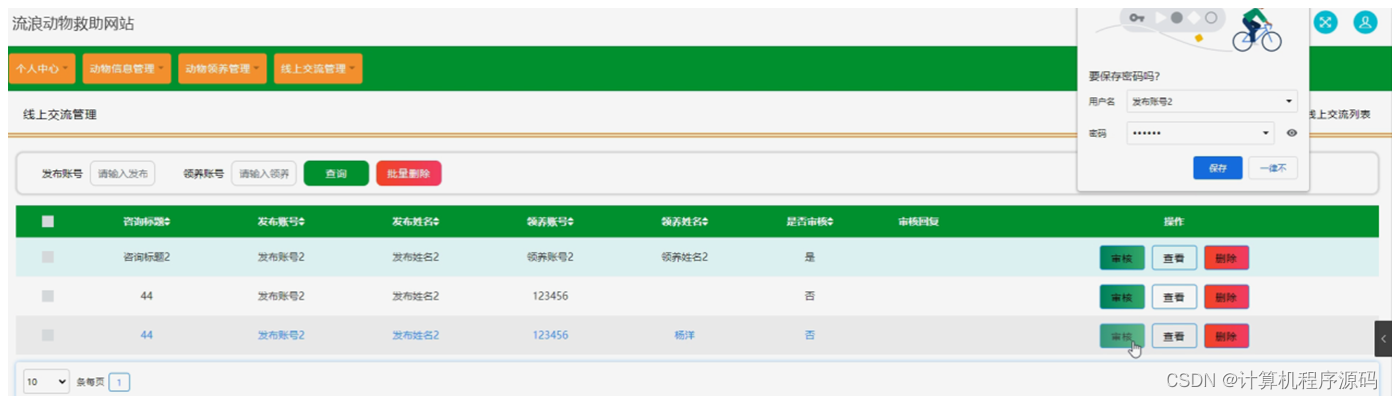This screenshot has height=399, width=1392.
Task: Click 删除 for the 咨询标题2 row
Action: pyautogui.click(x=1227, y=258)
